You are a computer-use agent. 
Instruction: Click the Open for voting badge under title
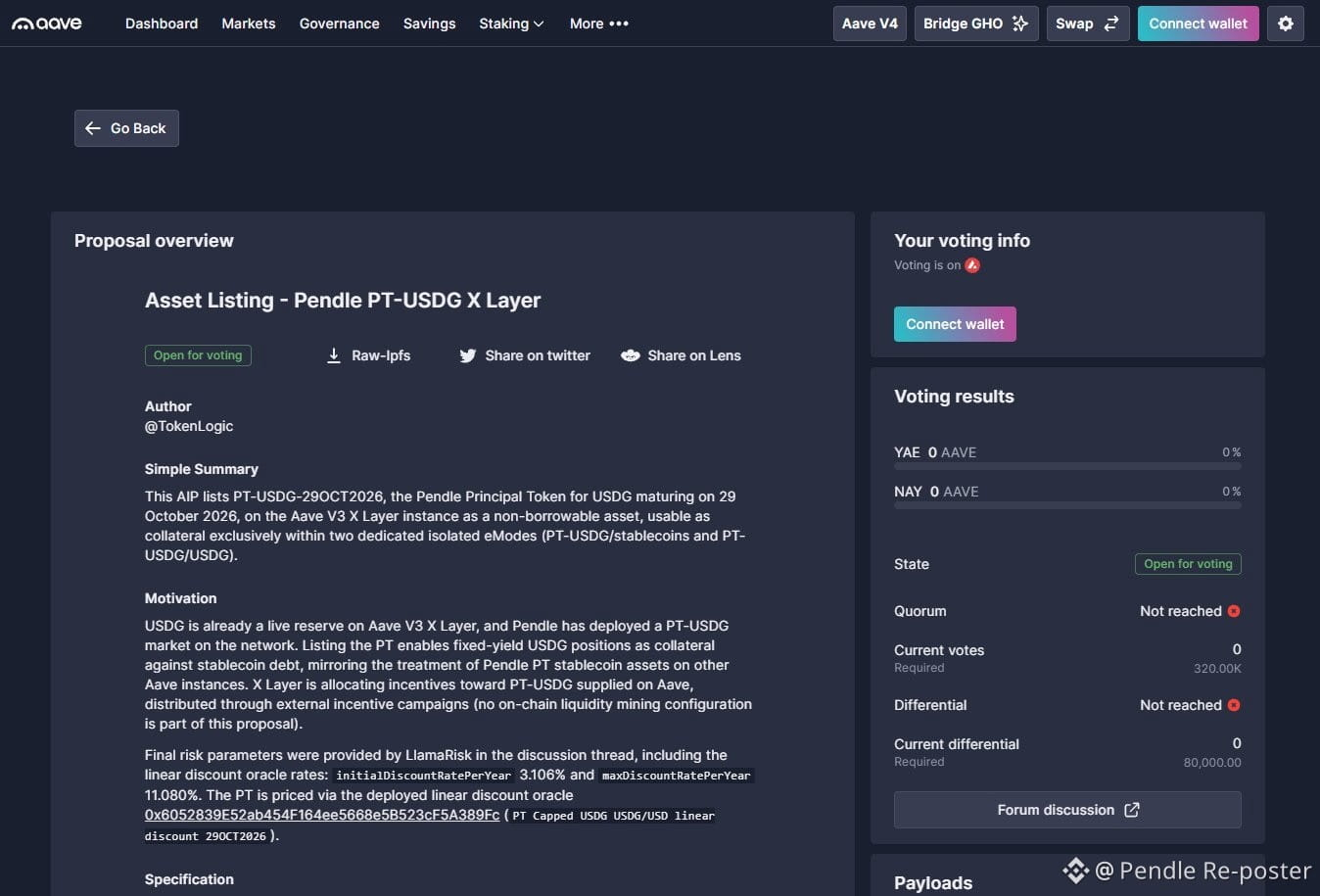tap(198, 355)
